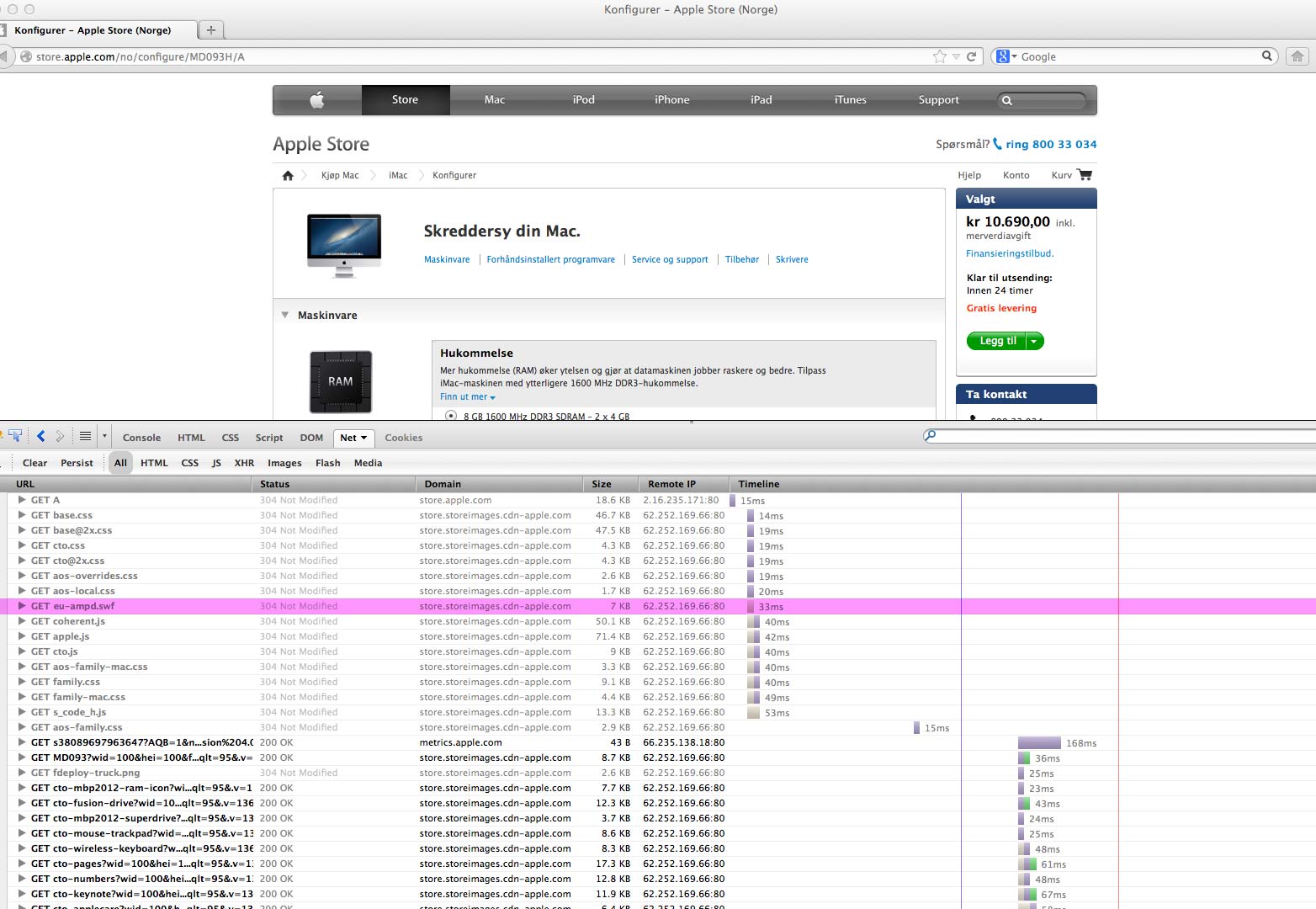
Task: Expand the GET eu-ampd.swf request row
Action: point(22,606)
